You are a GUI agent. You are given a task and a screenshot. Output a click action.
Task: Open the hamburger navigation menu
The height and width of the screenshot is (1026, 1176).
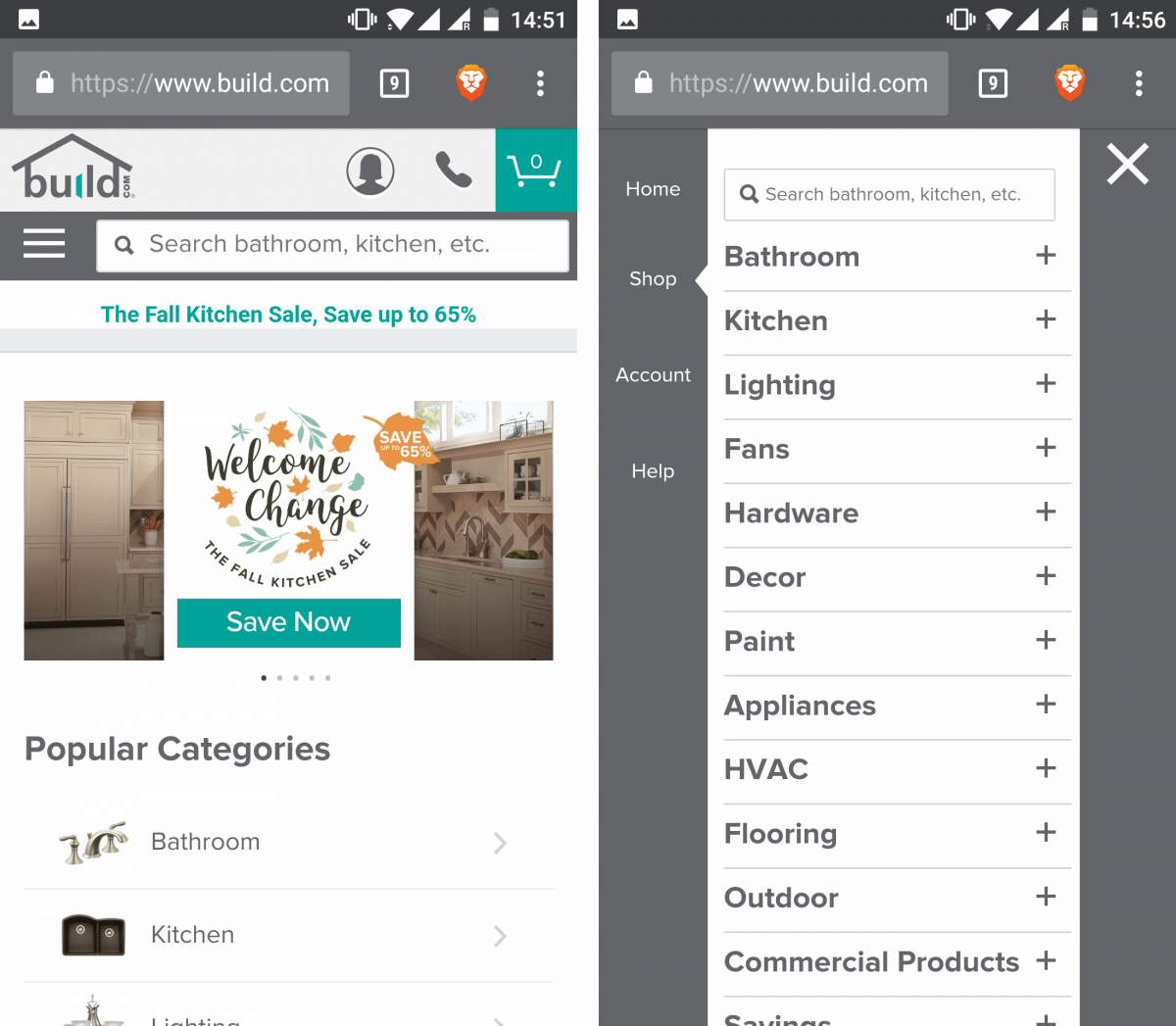coord(44,244)
